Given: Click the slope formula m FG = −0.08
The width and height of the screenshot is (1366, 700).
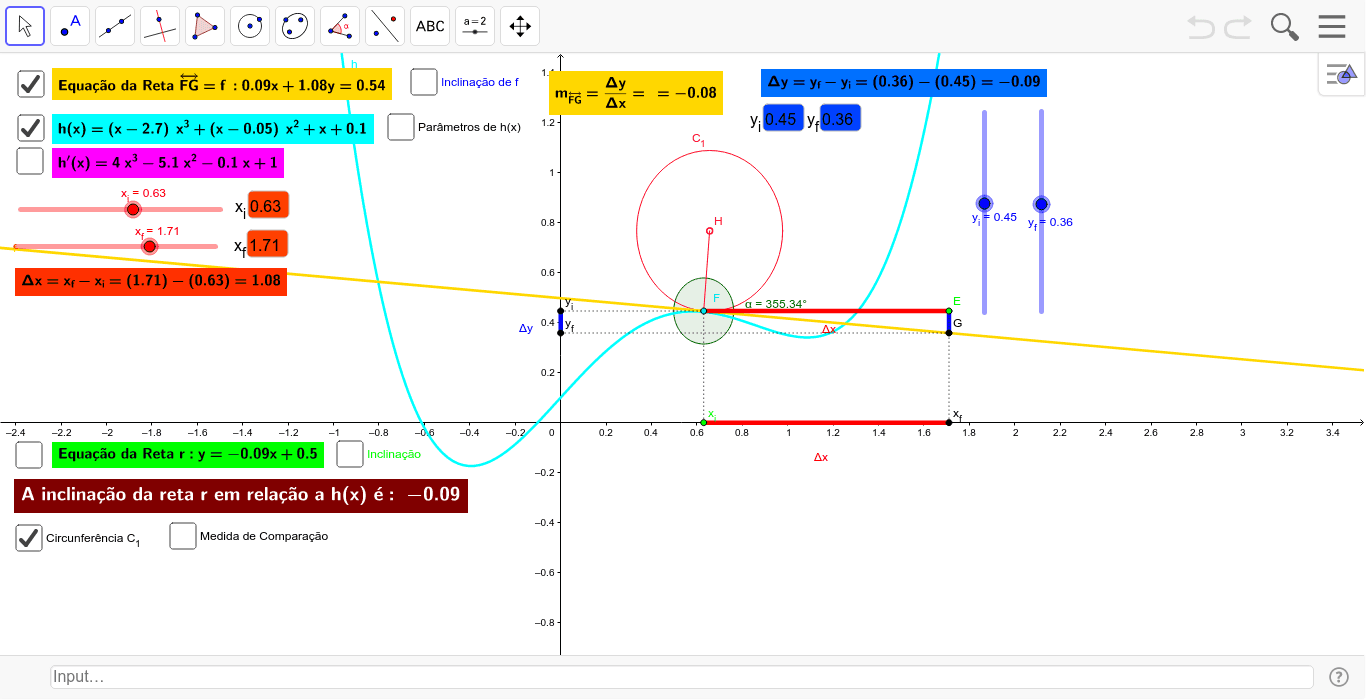Looking at the screenshot, I should click(635, 93).
